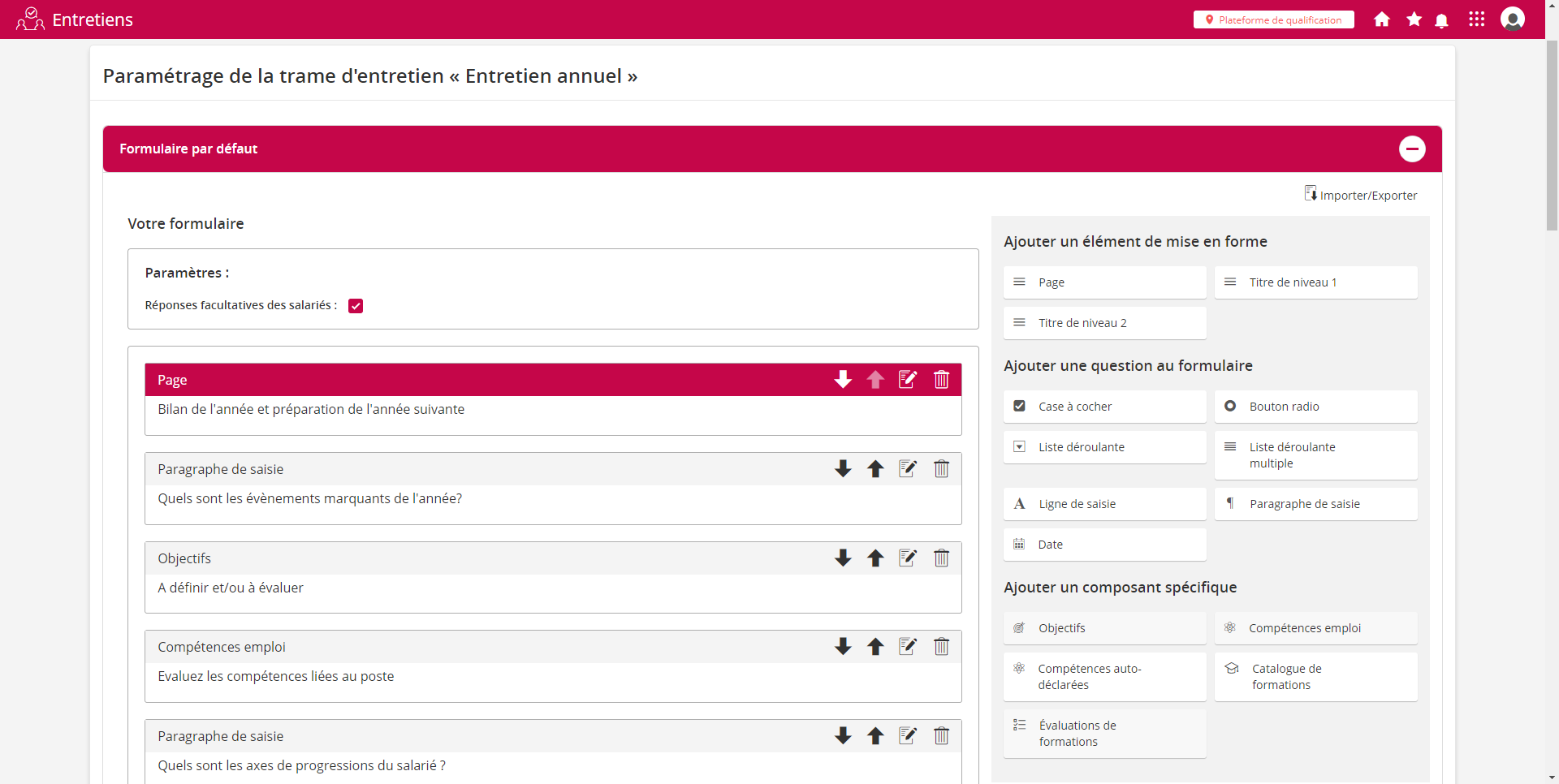This screenshot has height=784, width=1559.
Task: Delete the Objectifs form block
Action: [941, 558]
